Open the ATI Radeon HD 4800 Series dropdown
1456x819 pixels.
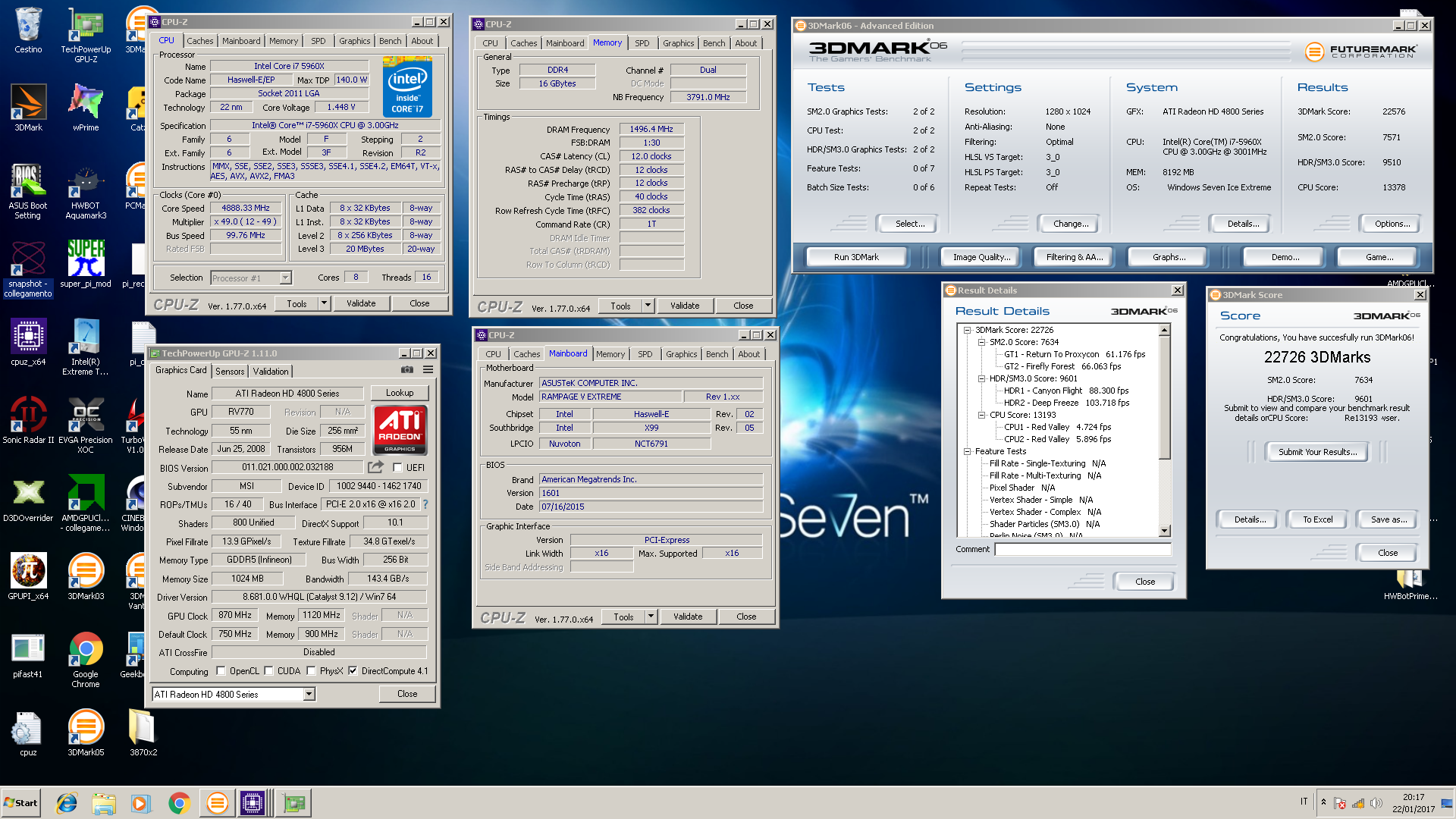309,695
